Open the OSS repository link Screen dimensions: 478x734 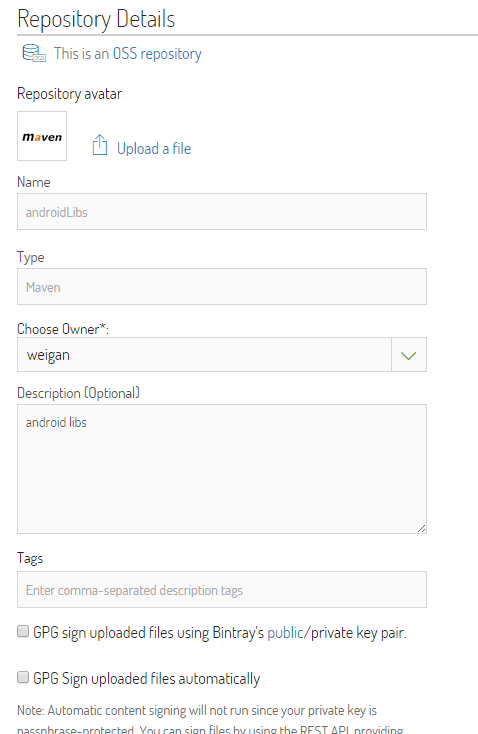point(157,54)
